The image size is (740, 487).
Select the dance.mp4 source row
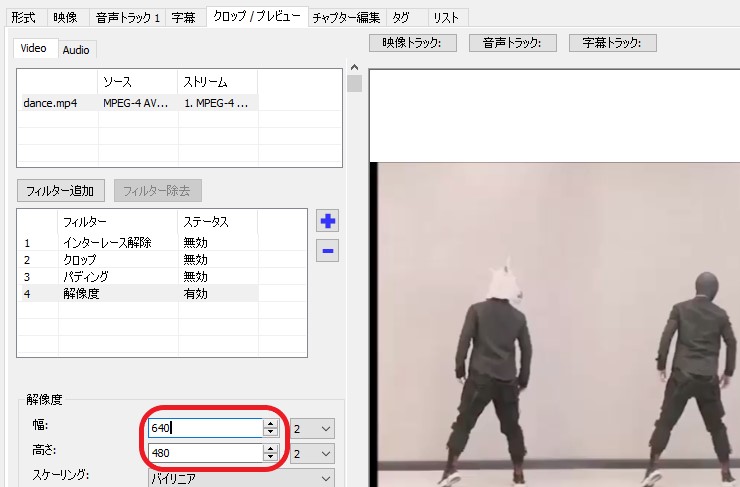[50, 102]
